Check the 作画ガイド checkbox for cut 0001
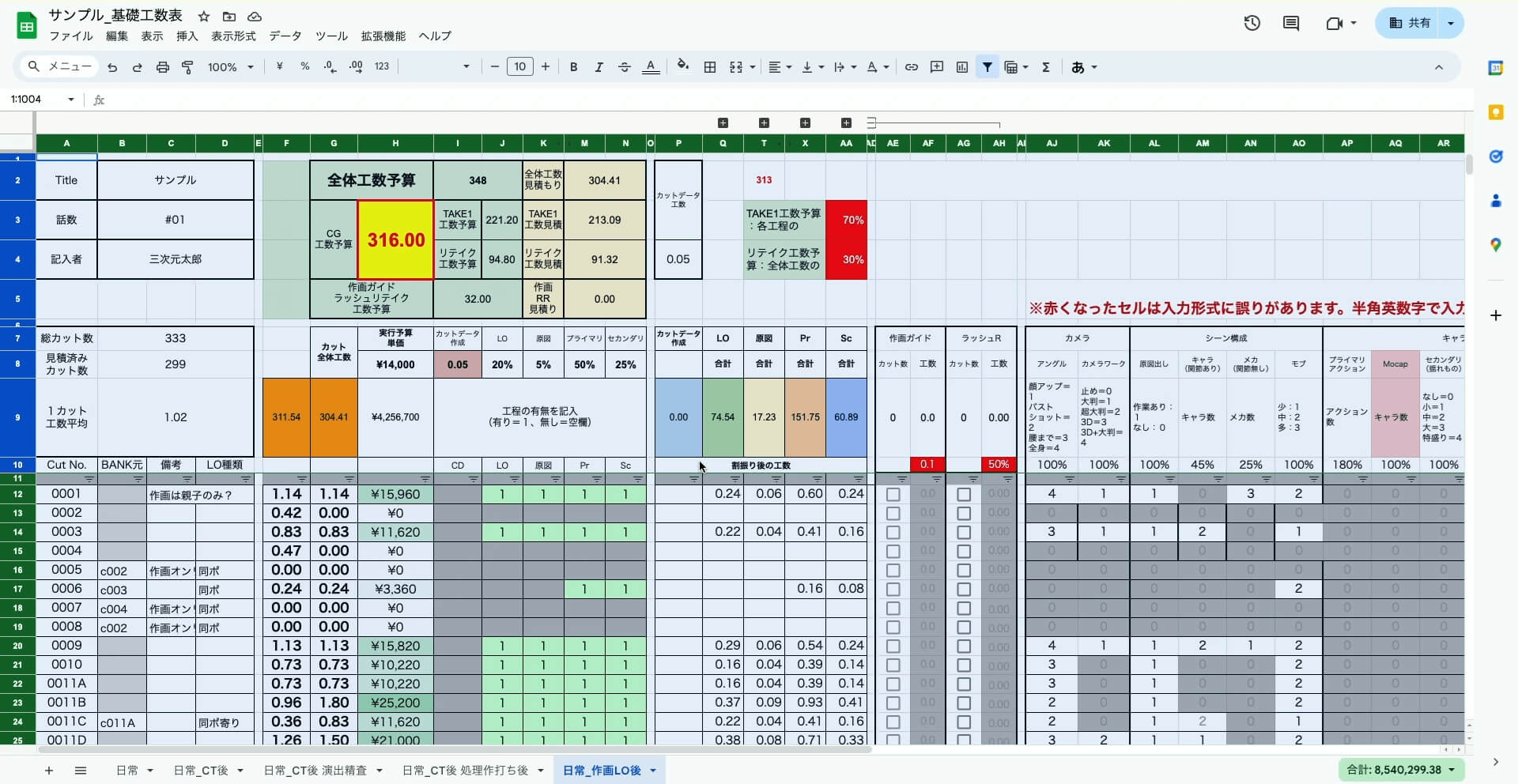The width and height of the screenshot is (1518, 784). pyautogui.click(x=893, y=494)
